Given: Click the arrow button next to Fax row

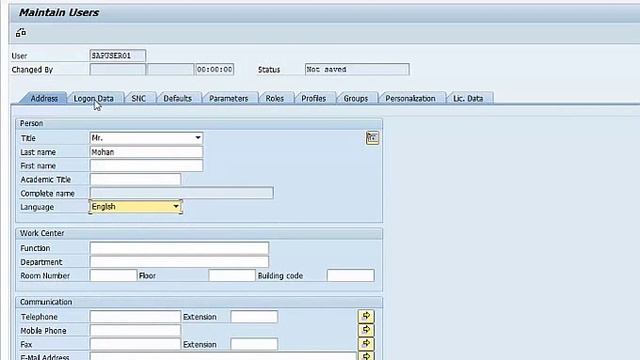Looking at the screenshot, I should pyautogui.click(x=366, y=344).
